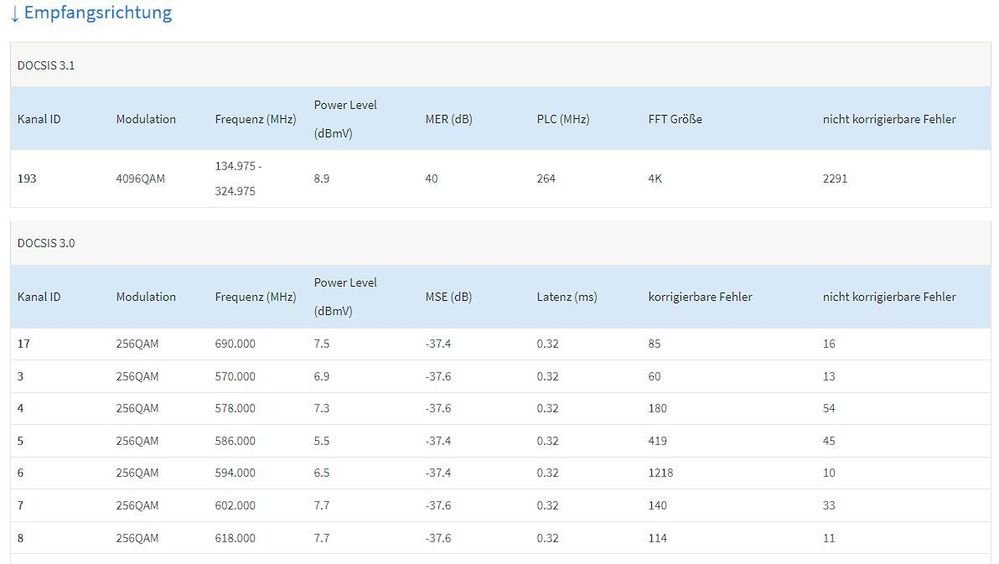Click the MSE (dB) column header
This screenshot has height=564, width=999.
coord(448,297)
